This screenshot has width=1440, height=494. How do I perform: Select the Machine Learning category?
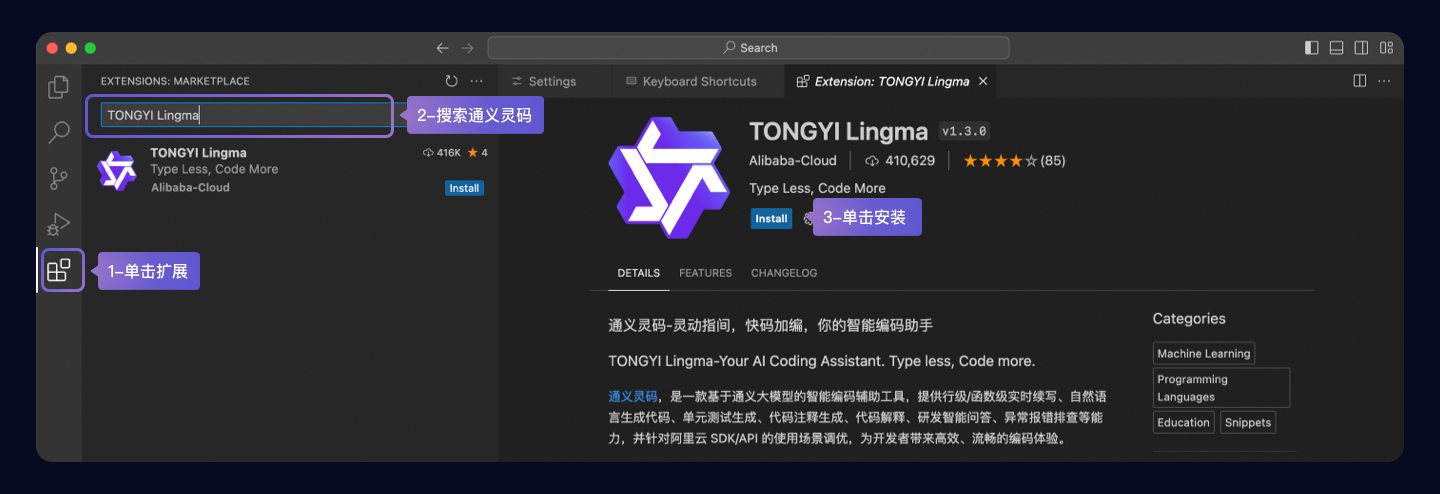(x=1203, y=353)
